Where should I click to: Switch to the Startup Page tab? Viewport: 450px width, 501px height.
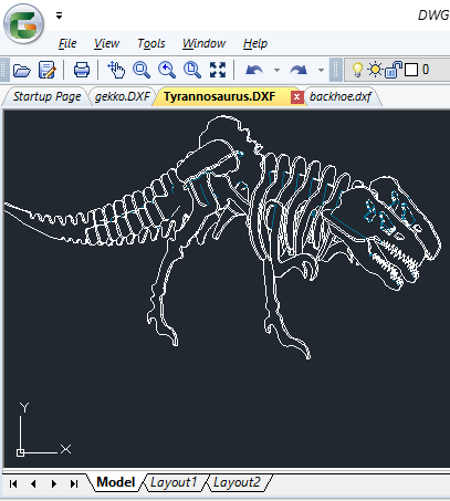pos(47,97)
